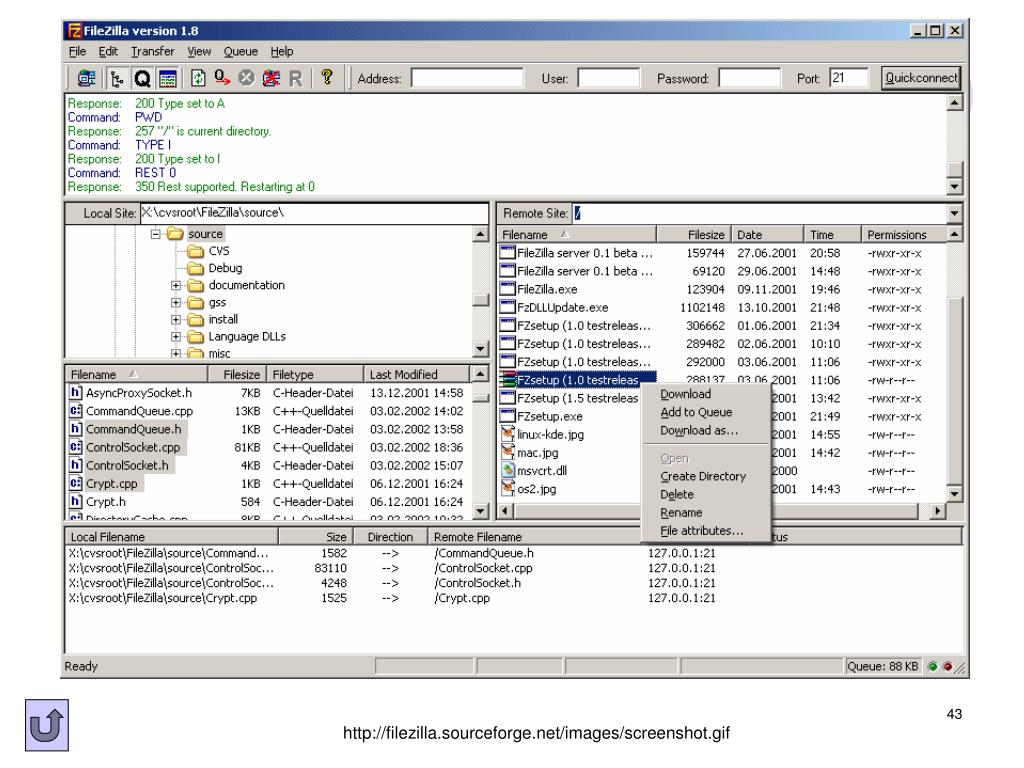
Task: Choose Download from the context menu
Action: 685,394
